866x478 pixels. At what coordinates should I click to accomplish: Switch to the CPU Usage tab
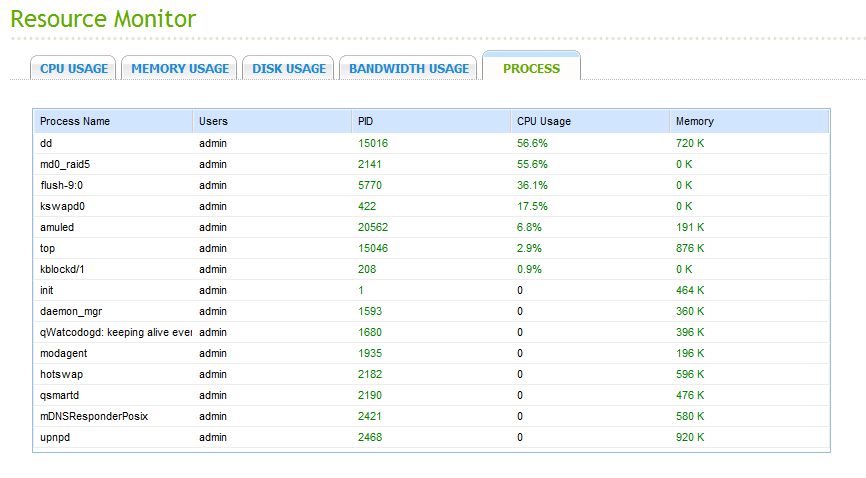pos(74,69)
